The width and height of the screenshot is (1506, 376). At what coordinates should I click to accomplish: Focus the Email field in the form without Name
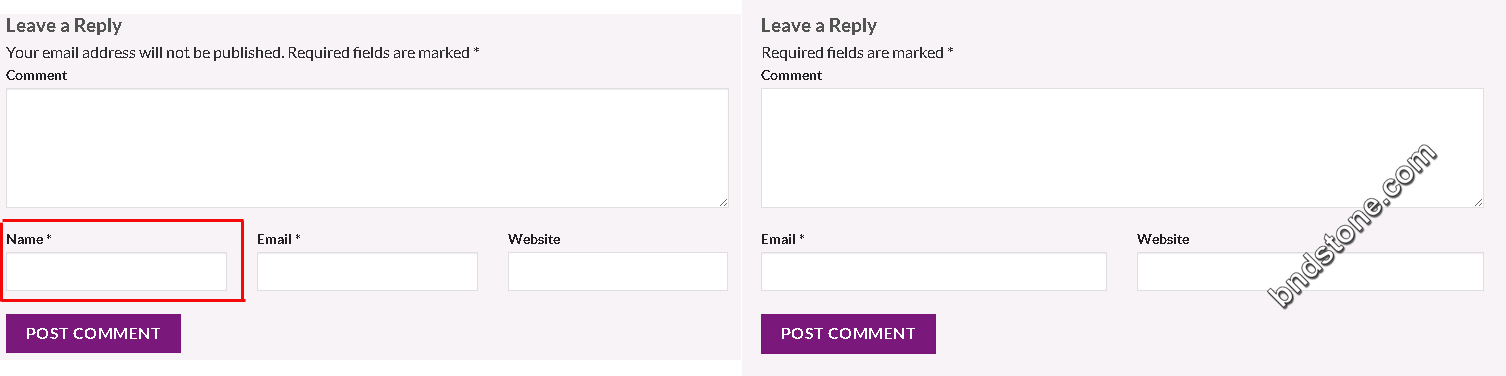pyautogui.click(x=934, y=272)
